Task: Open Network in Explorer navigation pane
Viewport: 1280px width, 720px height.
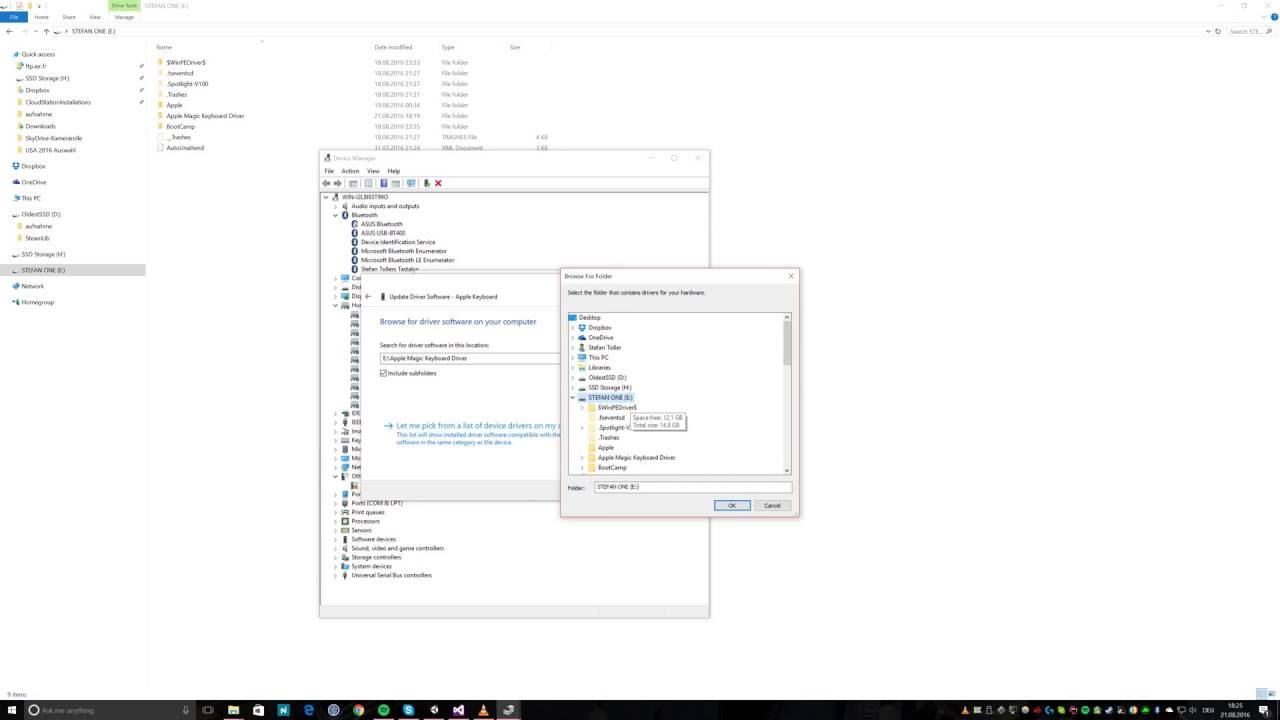Action: (32, 286)
